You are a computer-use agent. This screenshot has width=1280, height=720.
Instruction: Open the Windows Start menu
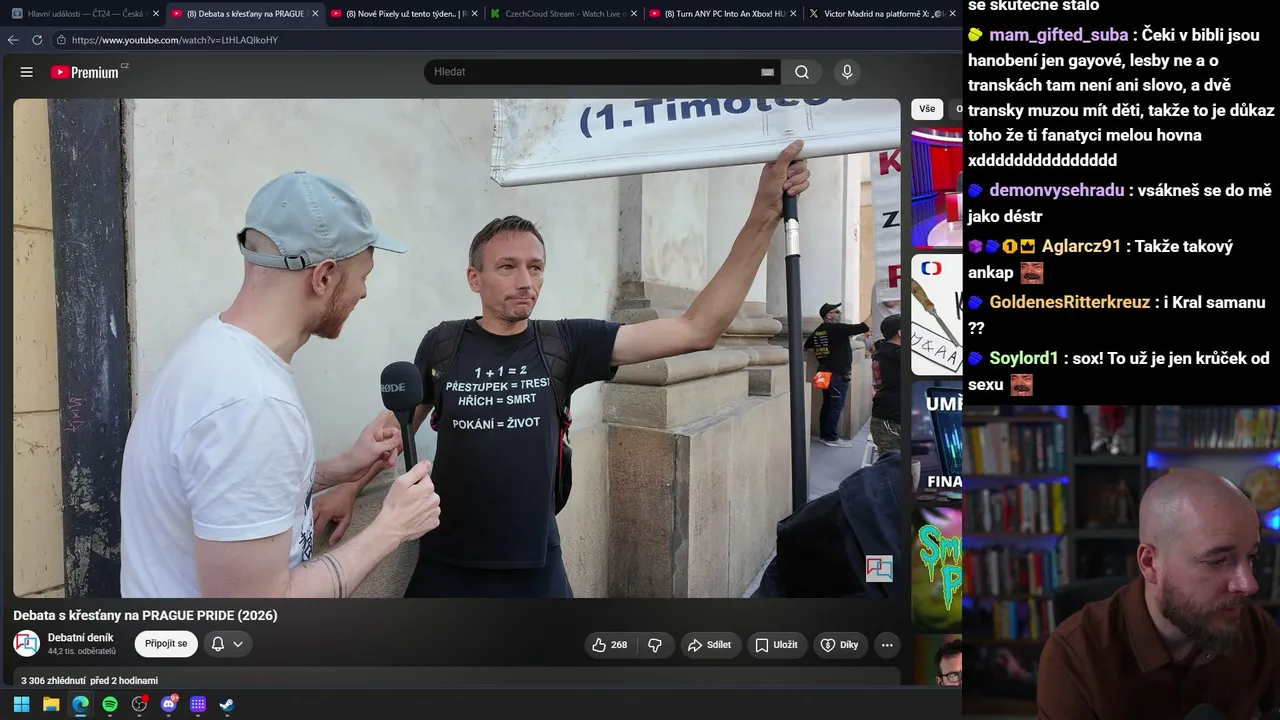click(21, 704)
